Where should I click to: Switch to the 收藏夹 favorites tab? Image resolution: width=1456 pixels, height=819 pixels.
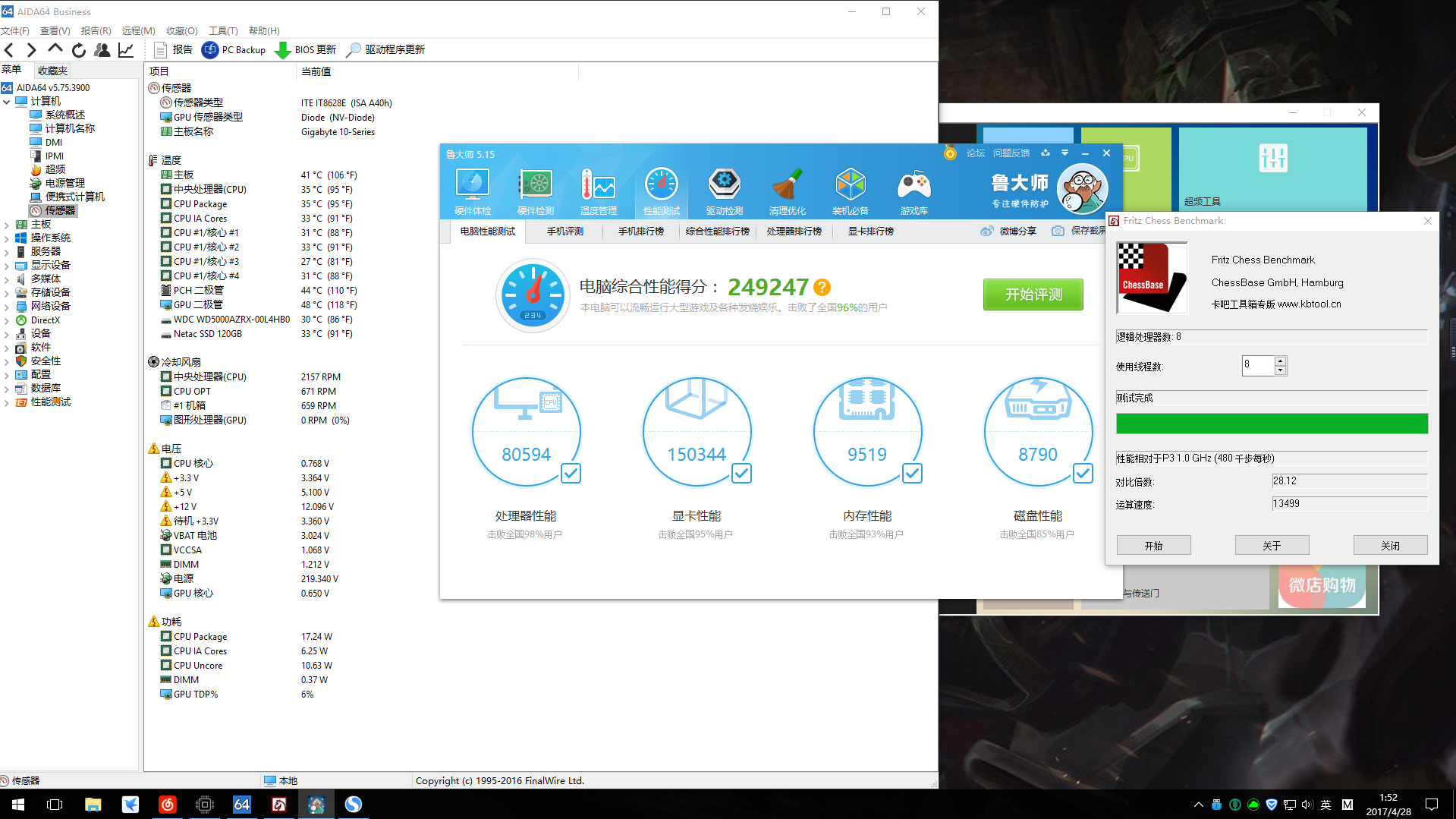point(53,71)
